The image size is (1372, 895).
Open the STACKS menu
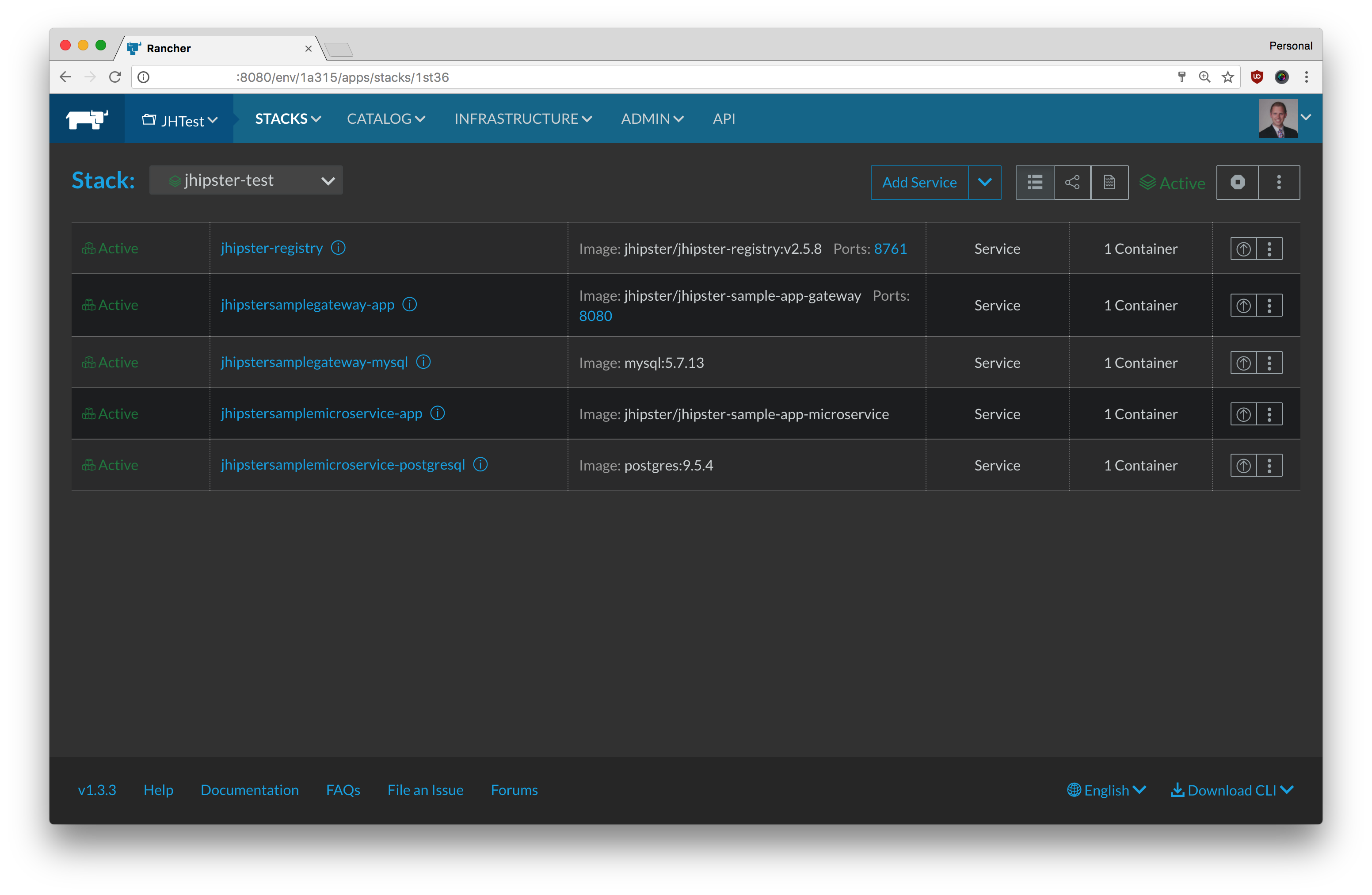click(x=288, y=119)
